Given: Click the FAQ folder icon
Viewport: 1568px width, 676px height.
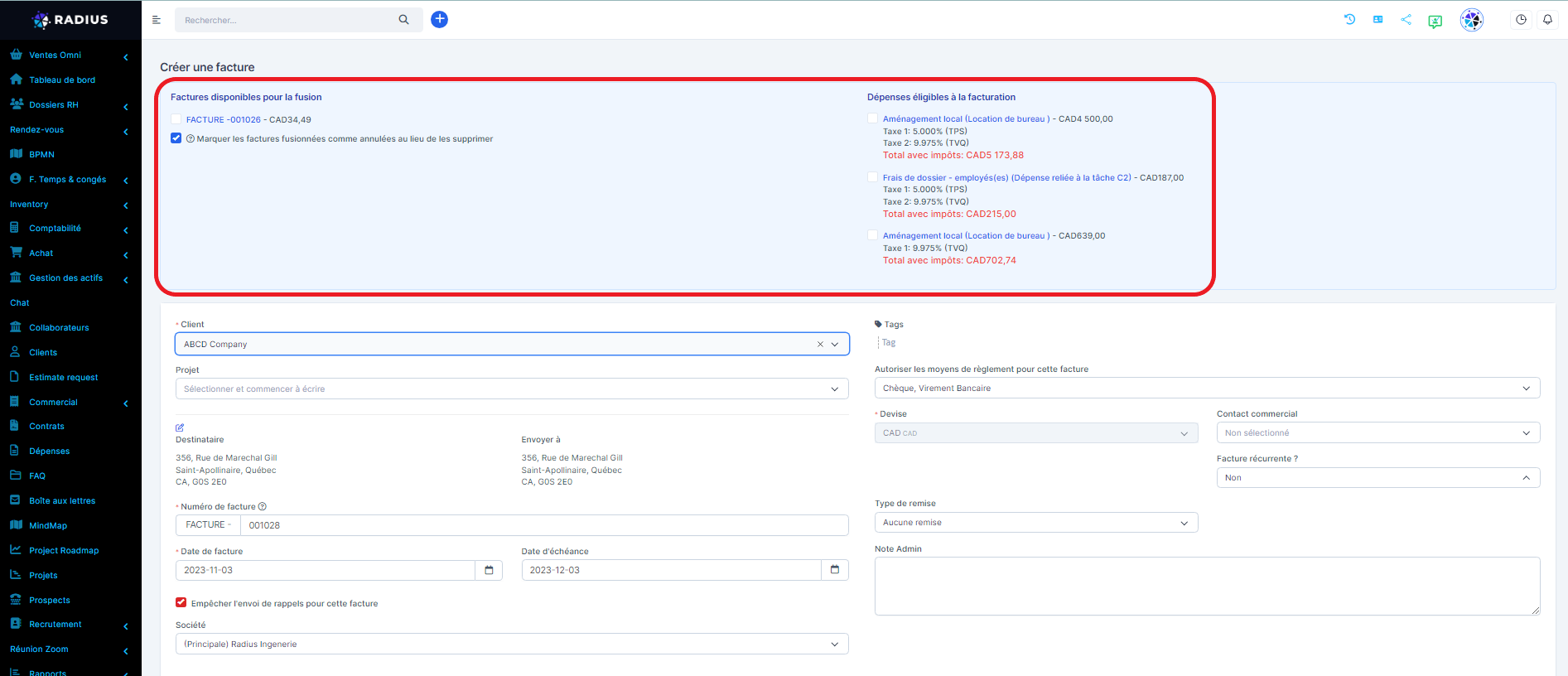Looking at the screenshot, I should (x=15, y=476).
